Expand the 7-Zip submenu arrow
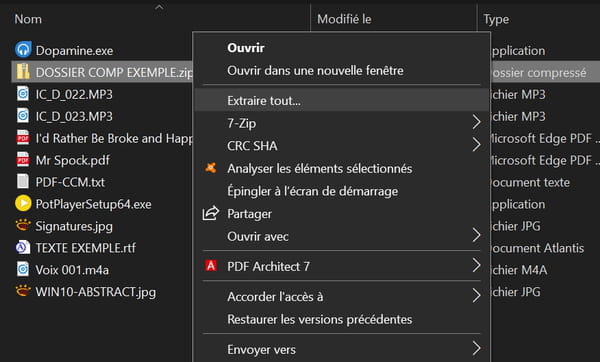 click(x=476, y=122)
